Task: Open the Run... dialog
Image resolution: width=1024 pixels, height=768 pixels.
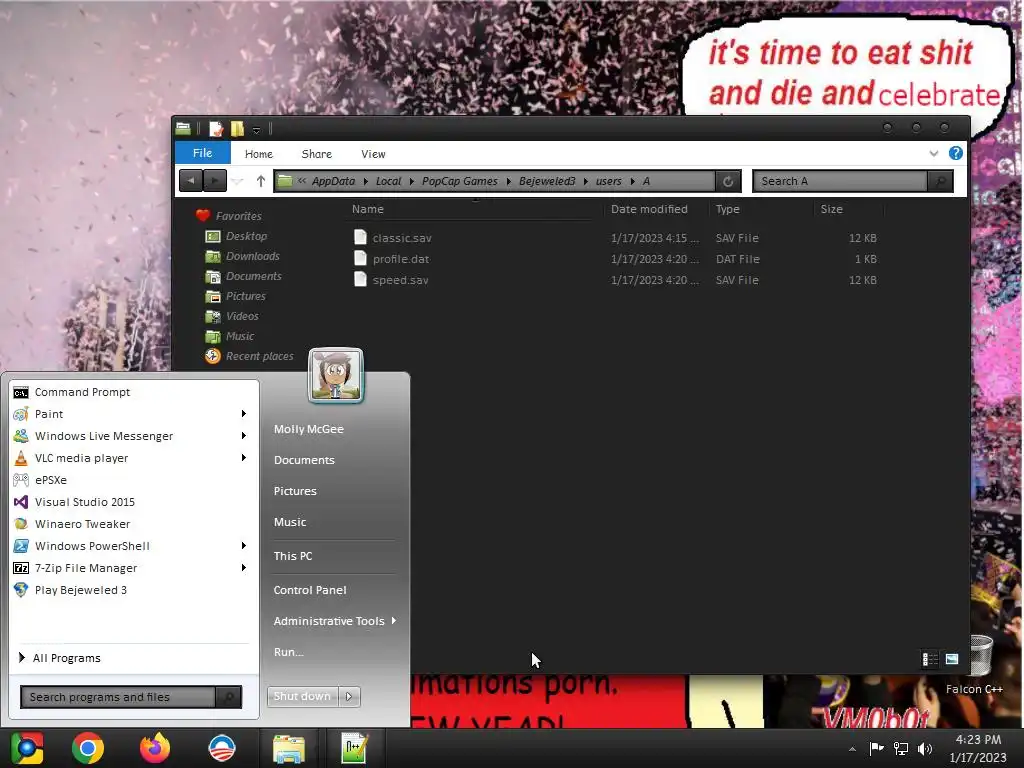Action: (288, 652)
